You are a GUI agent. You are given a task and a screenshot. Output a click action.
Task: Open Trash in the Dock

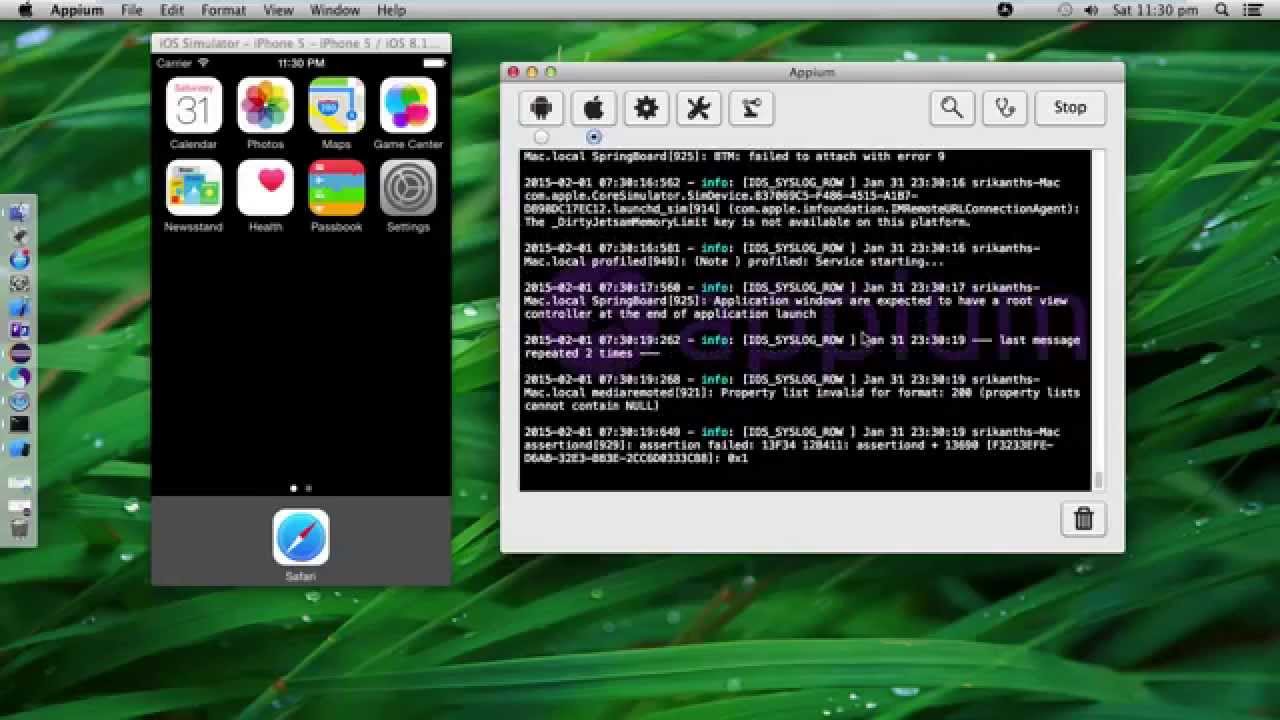[19, 530]
